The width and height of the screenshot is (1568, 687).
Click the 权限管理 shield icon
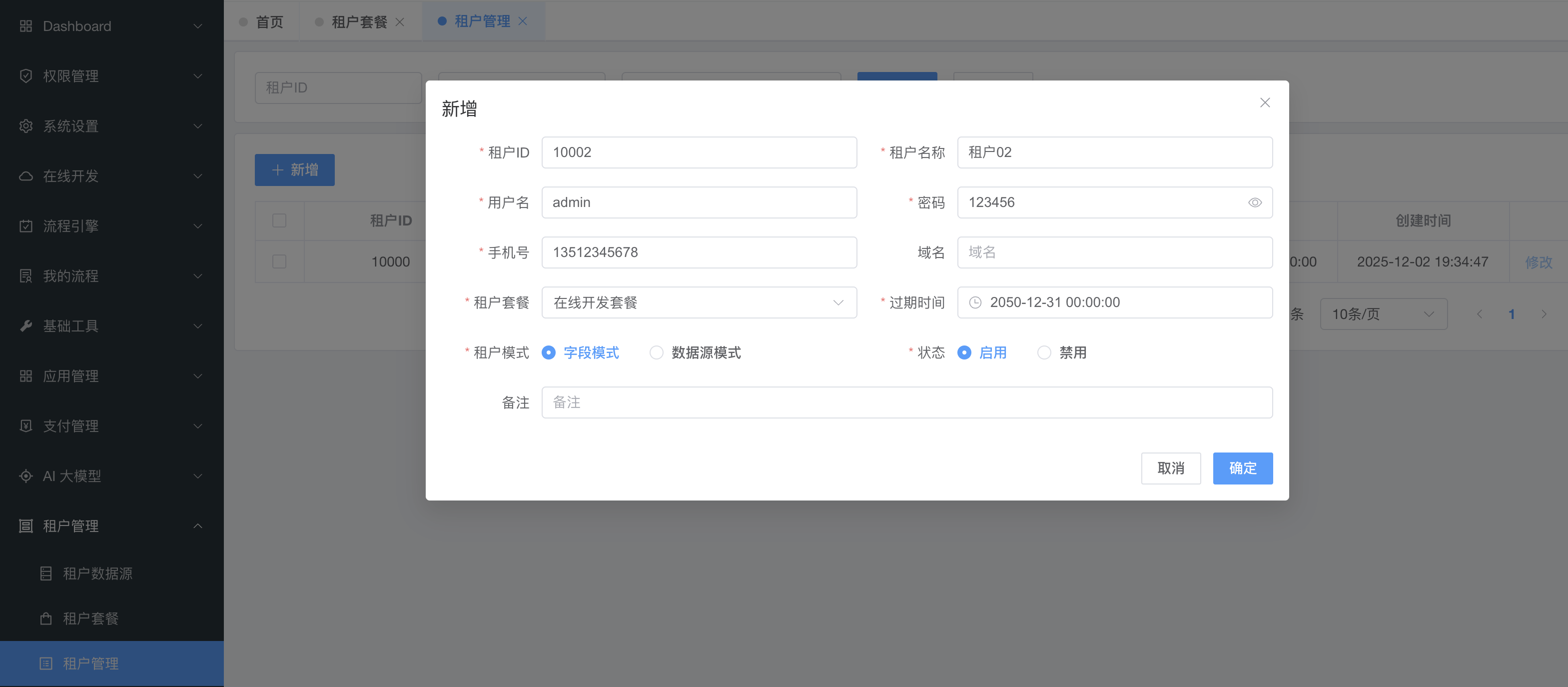(25, 76)
